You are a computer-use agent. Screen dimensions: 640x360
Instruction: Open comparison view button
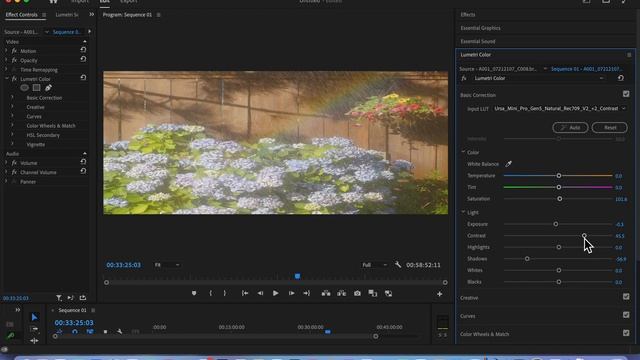click(x=373, y=293)
